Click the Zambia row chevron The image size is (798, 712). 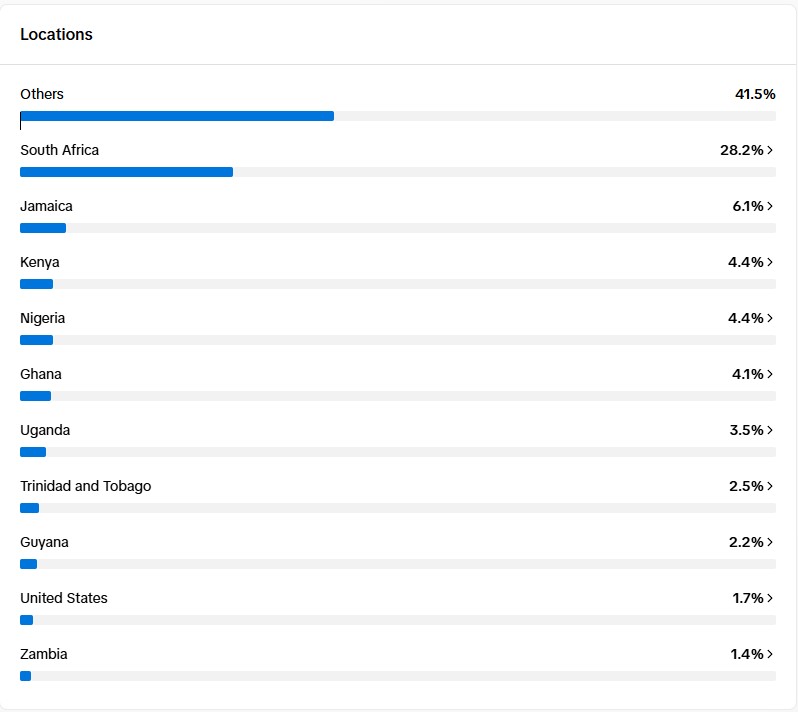(x=770, y=654)
